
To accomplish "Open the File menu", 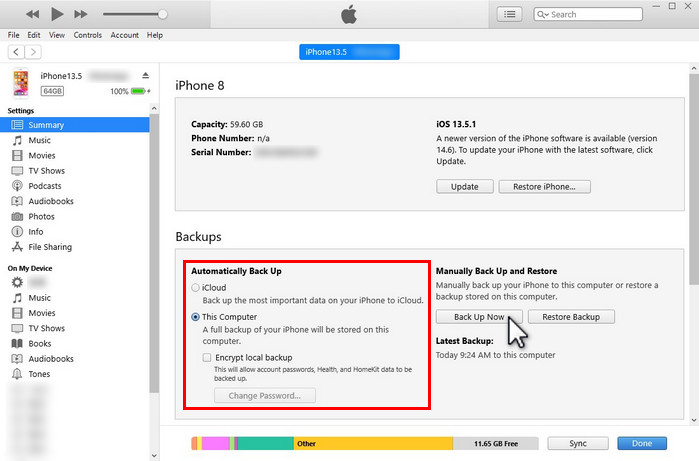I will (13, 35).
